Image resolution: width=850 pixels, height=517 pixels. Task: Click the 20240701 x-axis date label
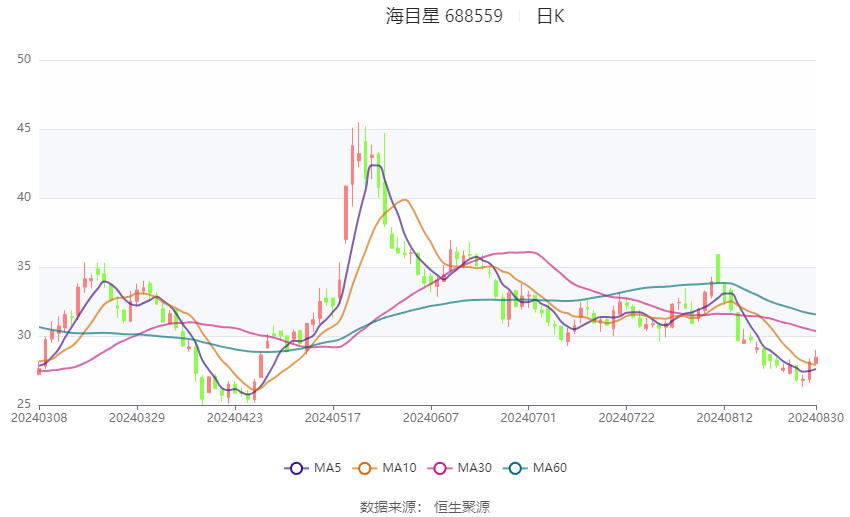[528, 418]
